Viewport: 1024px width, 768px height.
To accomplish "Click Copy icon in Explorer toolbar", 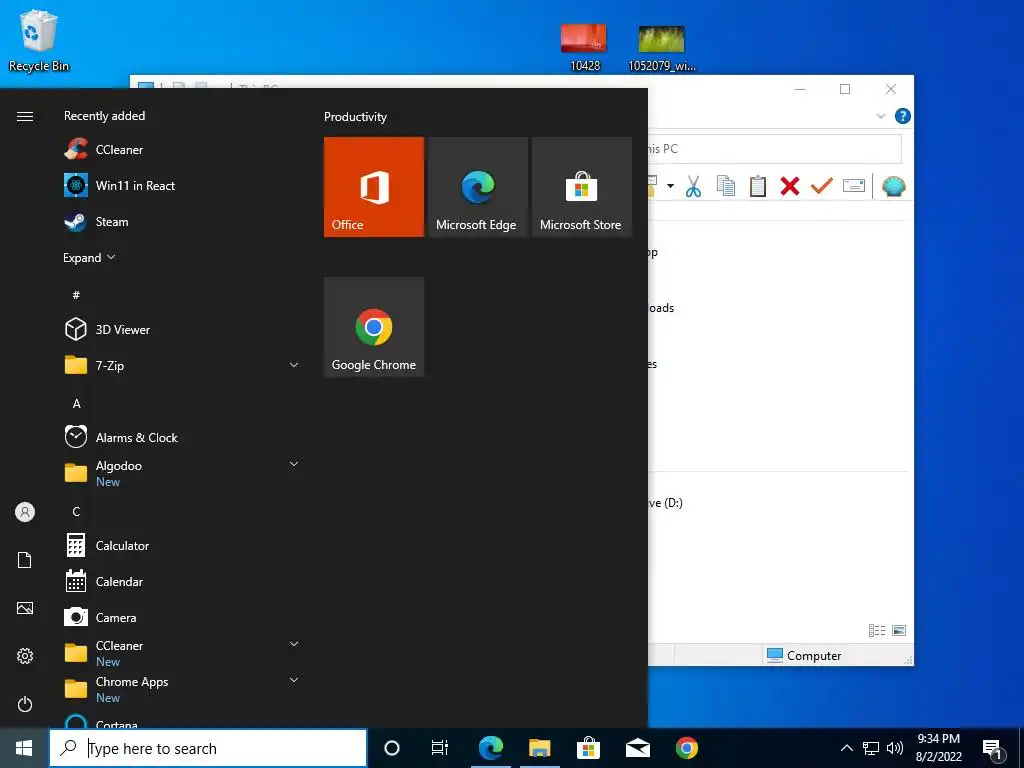I will (x=726, y=187).
